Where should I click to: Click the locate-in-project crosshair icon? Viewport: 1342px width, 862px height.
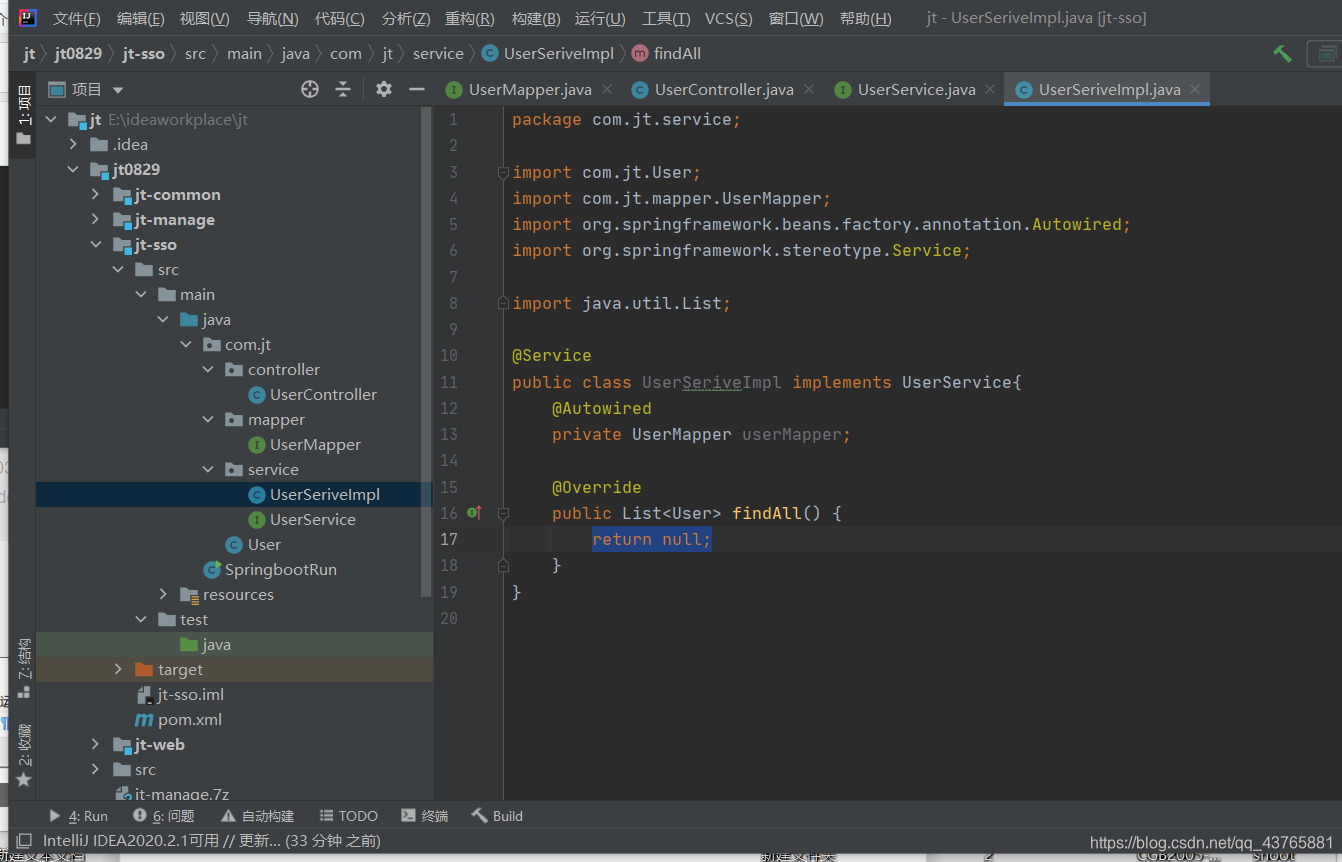pyautogui.click(x=310, y=89)
